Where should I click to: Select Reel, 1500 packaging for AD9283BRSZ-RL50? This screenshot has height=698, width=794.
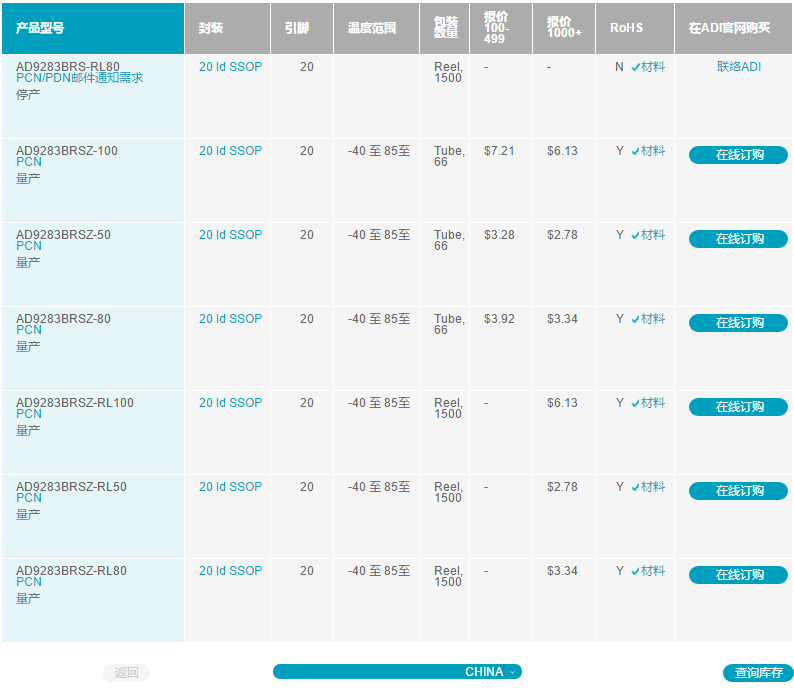pyautogui.click(x=448, y=493)
